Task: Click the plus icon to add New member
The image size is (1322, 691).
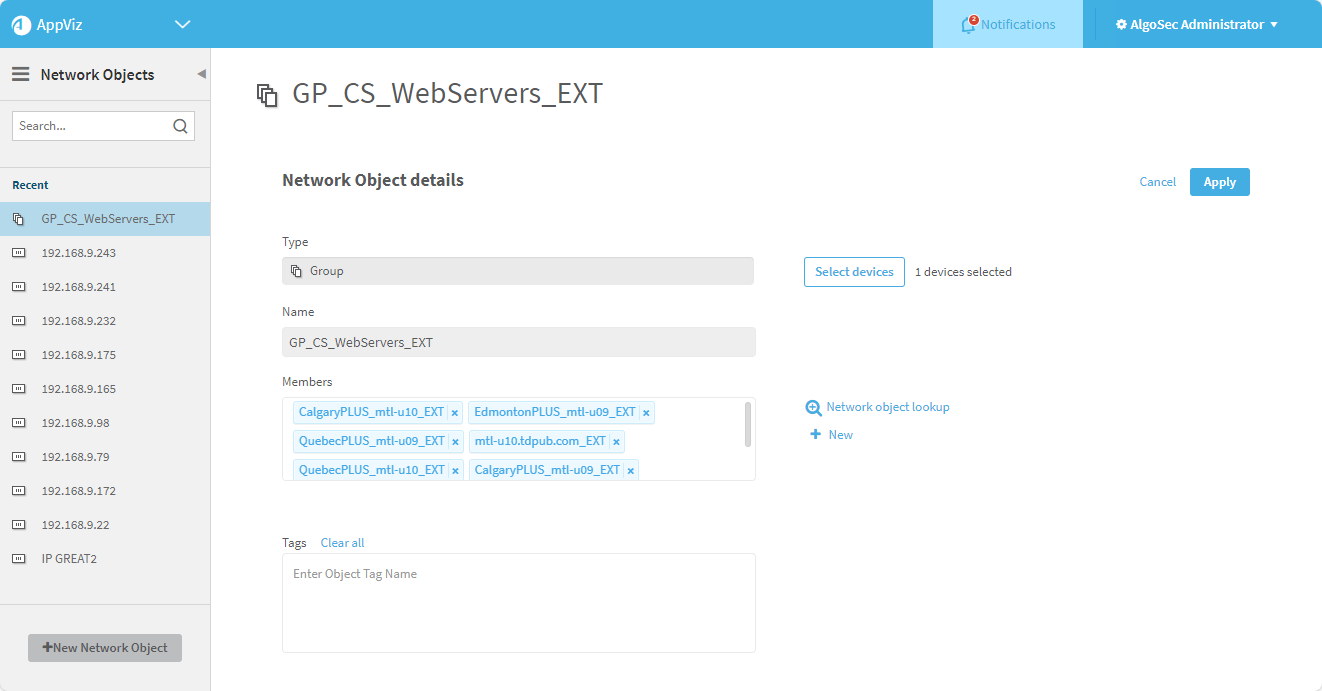Action: click(815, 435)
